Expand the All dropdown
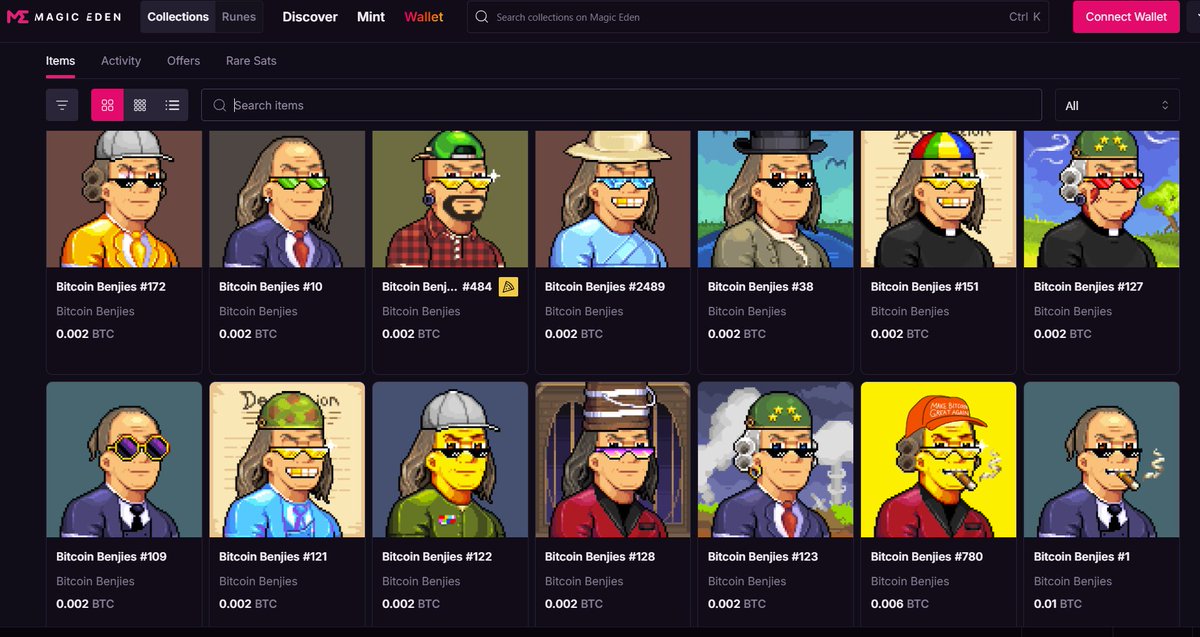The image size is (1200, 637). 1117,105
